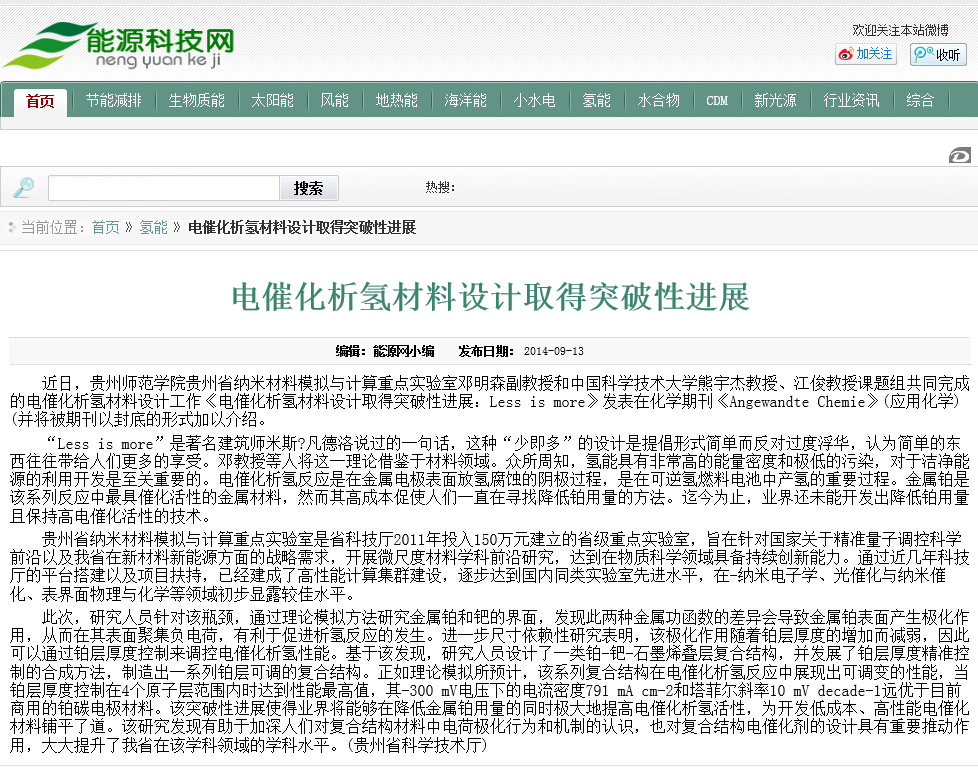Click the gray icon above the search bar

pyautogui.click(x=960, y=155)
